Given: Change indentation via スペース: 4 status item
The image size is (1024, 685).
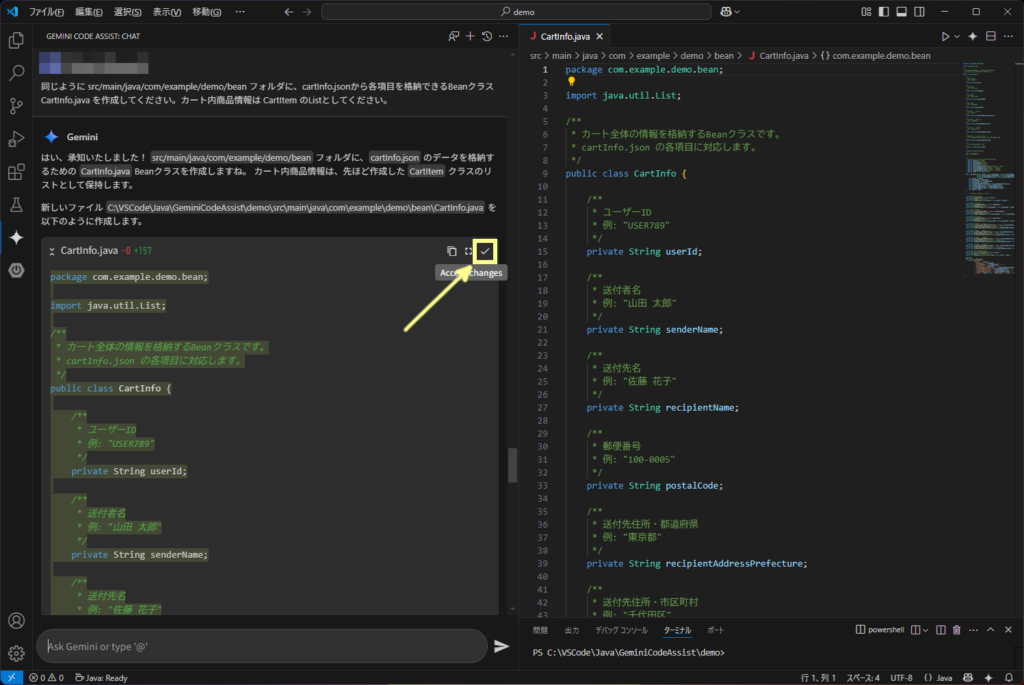Looking at the screenshot, I should (x=863, y=678).
